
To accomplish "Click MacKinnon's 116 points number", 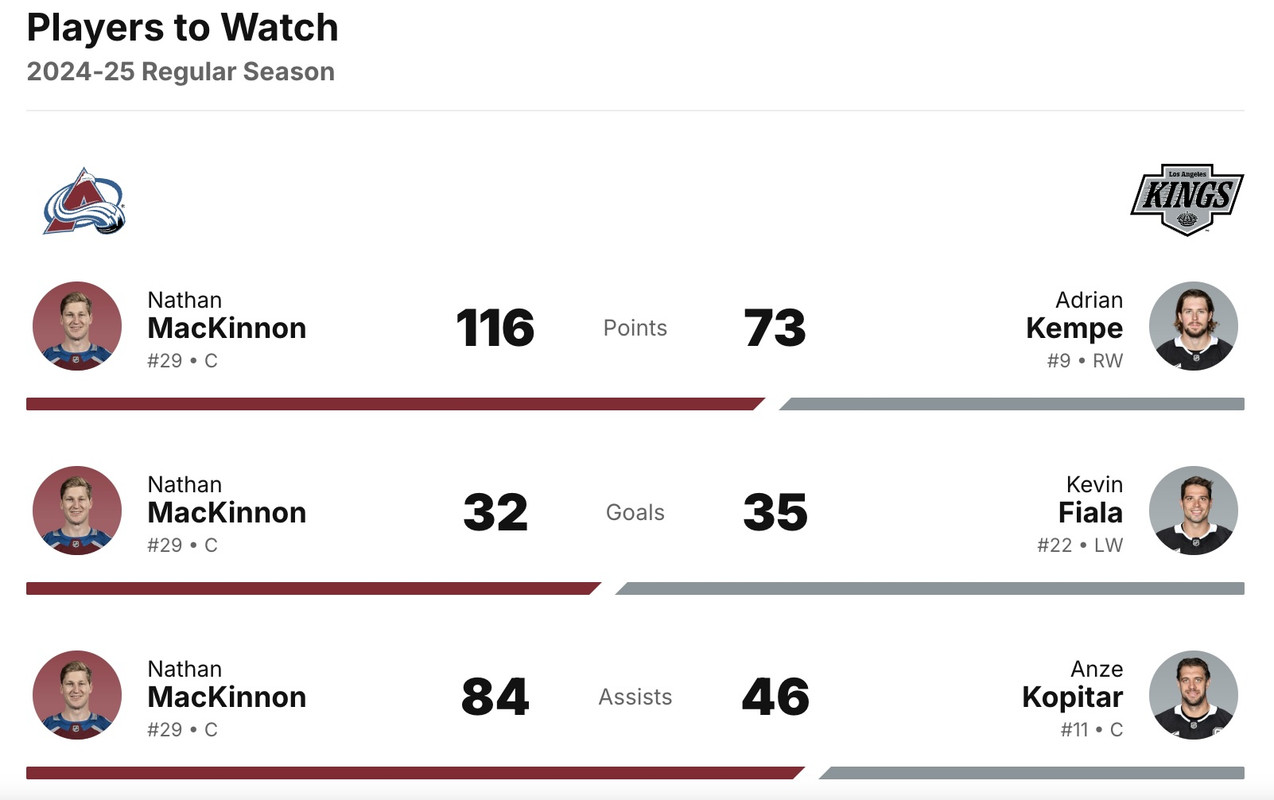I will coord(495,328).
